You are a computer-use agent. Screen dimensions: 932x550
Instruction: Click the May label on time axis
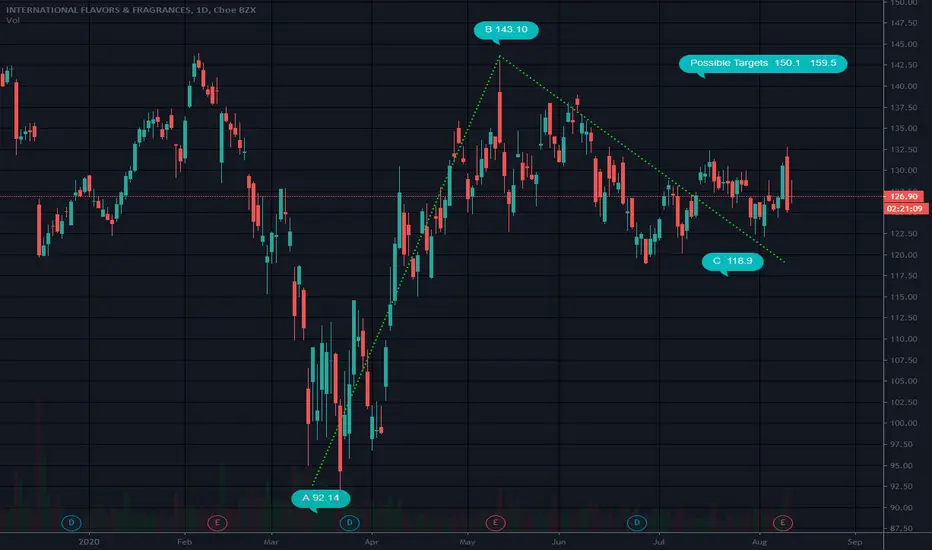click(x=468, y=542)
